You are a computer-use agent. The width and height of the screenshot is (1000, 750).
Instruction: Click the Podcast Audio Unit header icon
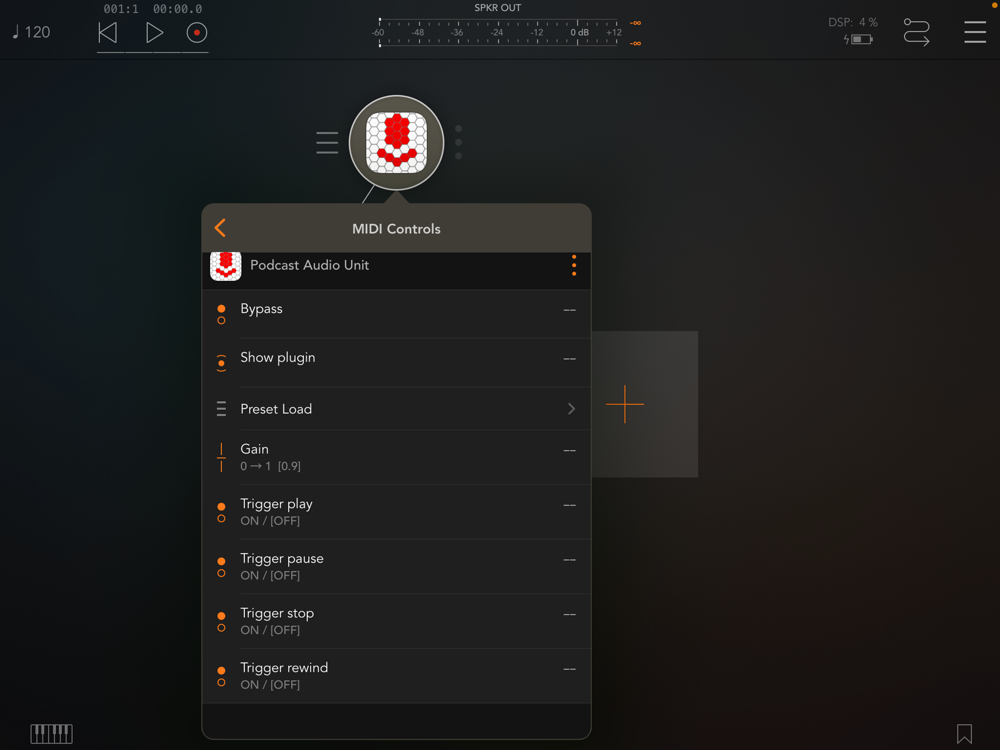pyautogui.click(x=226, y=266)
